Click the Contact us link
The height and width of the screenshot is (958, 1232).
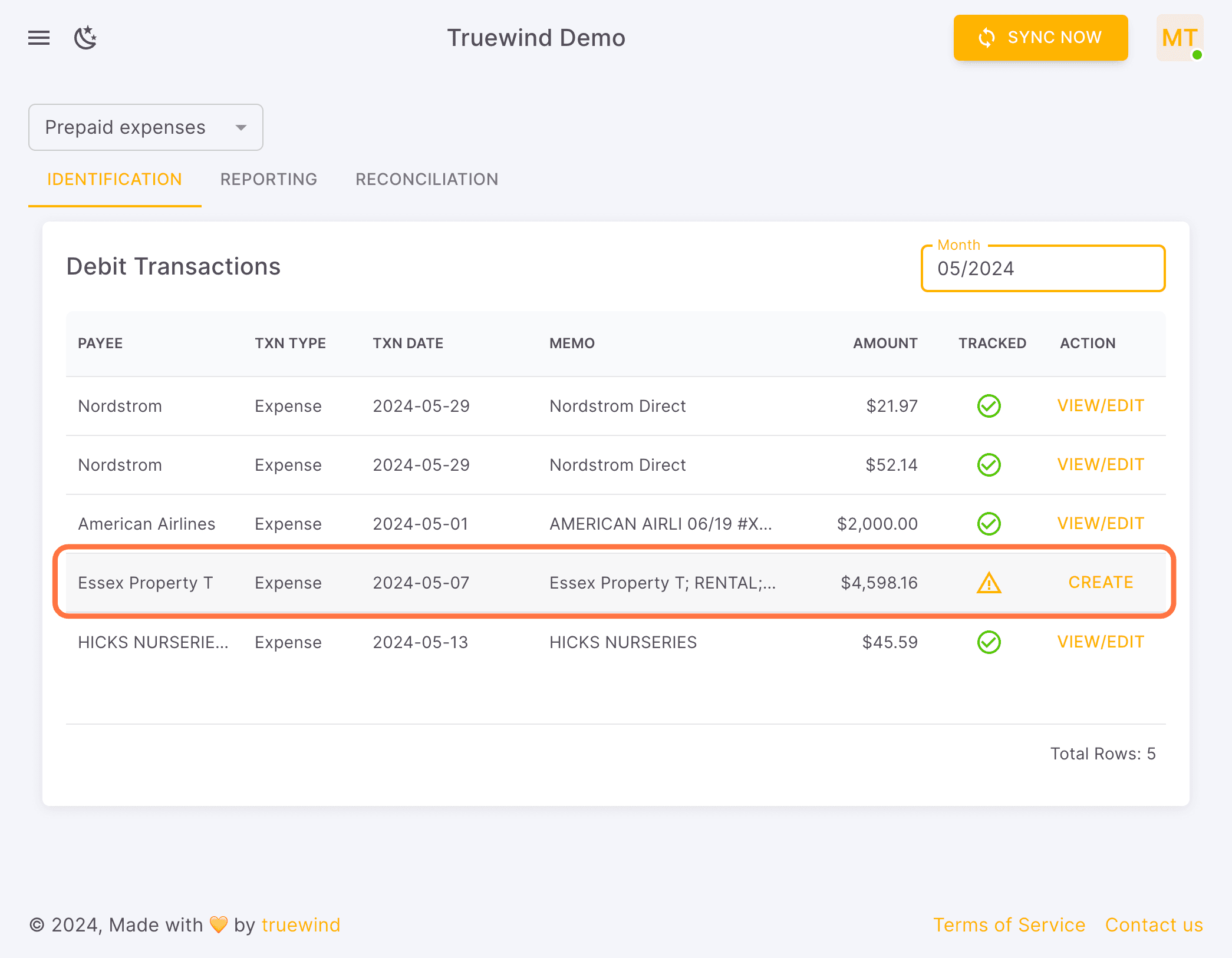[1154, 925]
